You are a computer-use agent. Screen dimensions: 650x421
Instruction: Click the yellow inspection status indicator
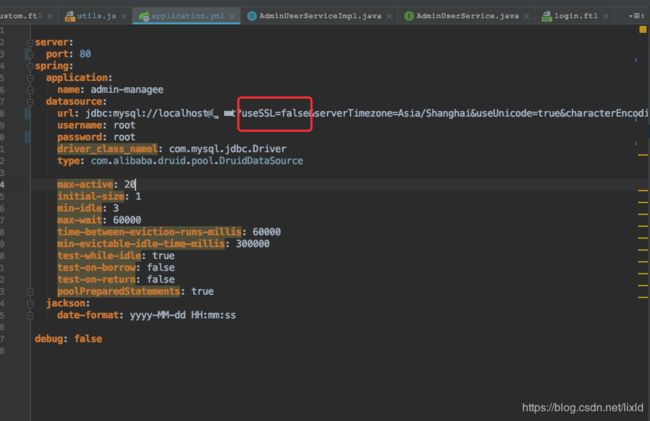(x=643, y=29)
